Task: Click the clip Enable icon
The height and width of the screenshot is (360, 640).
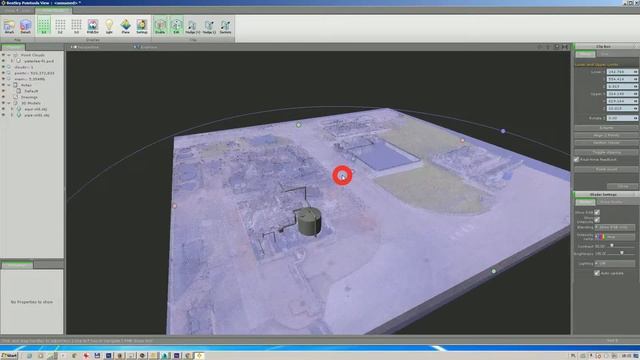Action: (160, 25)
